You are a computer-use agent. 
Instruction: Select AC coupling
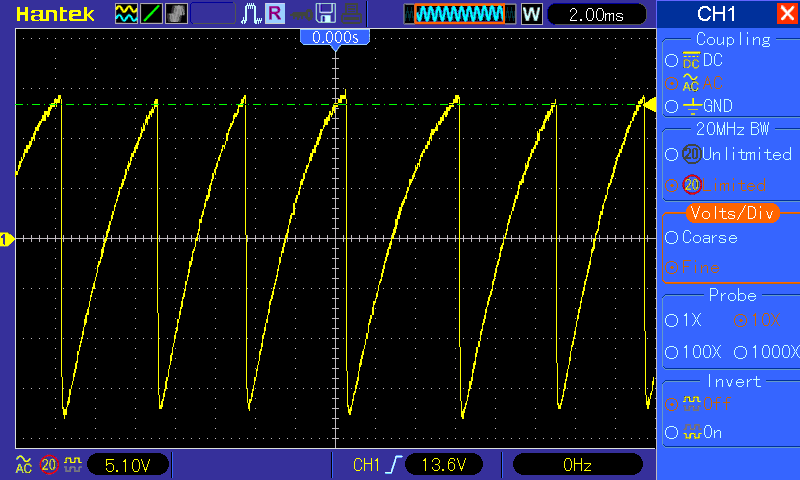[x=695, y=83]
